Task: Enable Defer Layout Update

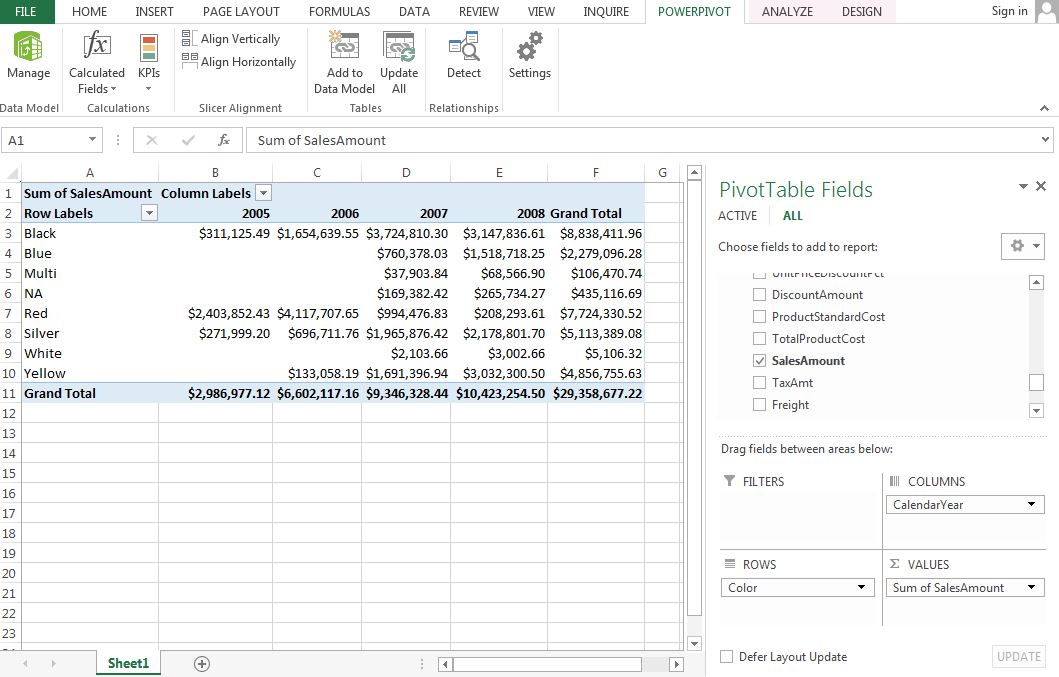Action: (x=725, y=656)
